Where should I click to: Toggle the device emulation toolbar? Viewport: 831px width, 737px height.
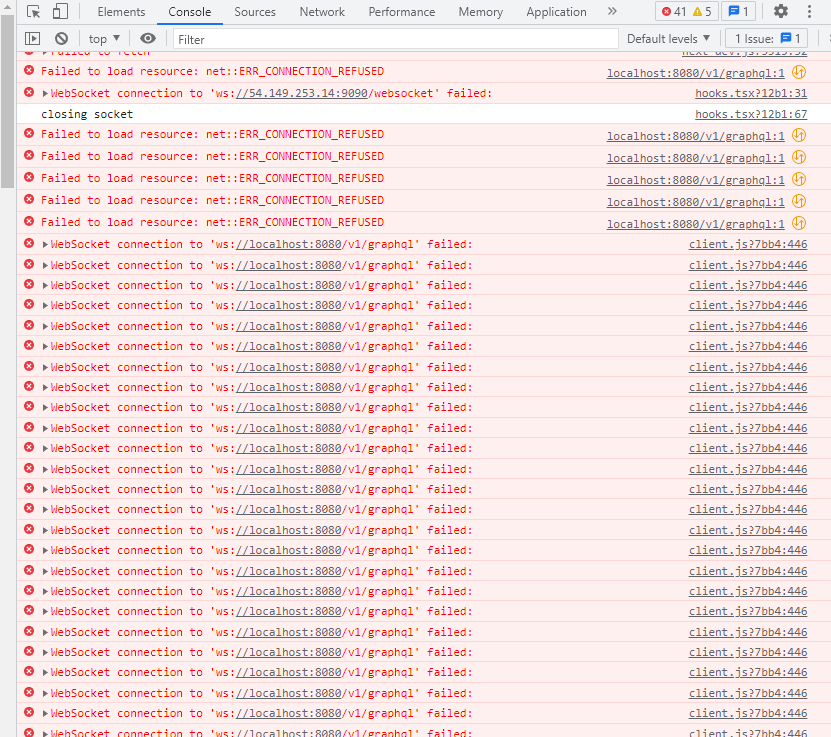coord(58,11)
